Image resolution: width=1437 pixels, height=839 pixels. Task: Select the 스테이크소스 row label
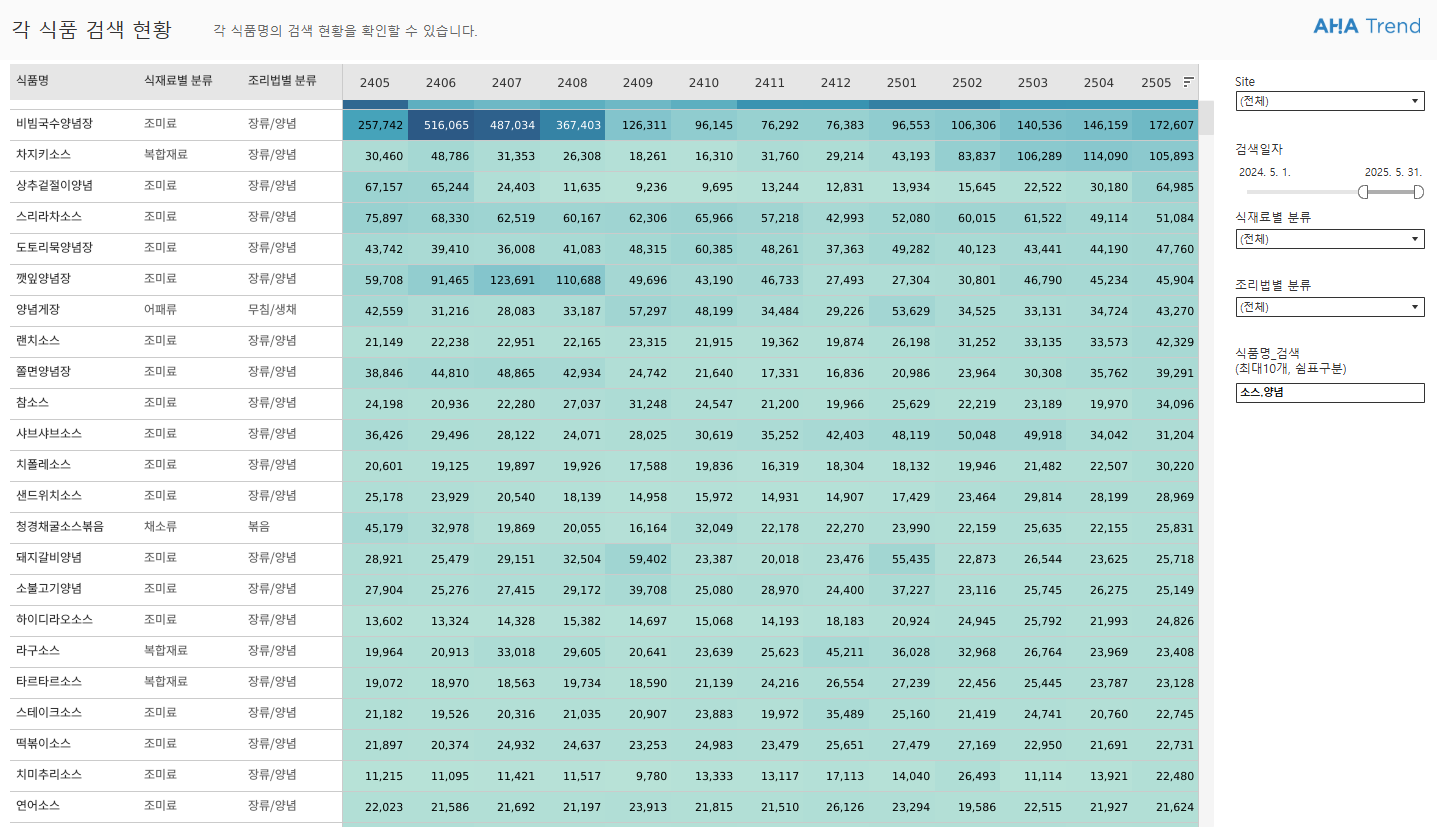[49, 713]
